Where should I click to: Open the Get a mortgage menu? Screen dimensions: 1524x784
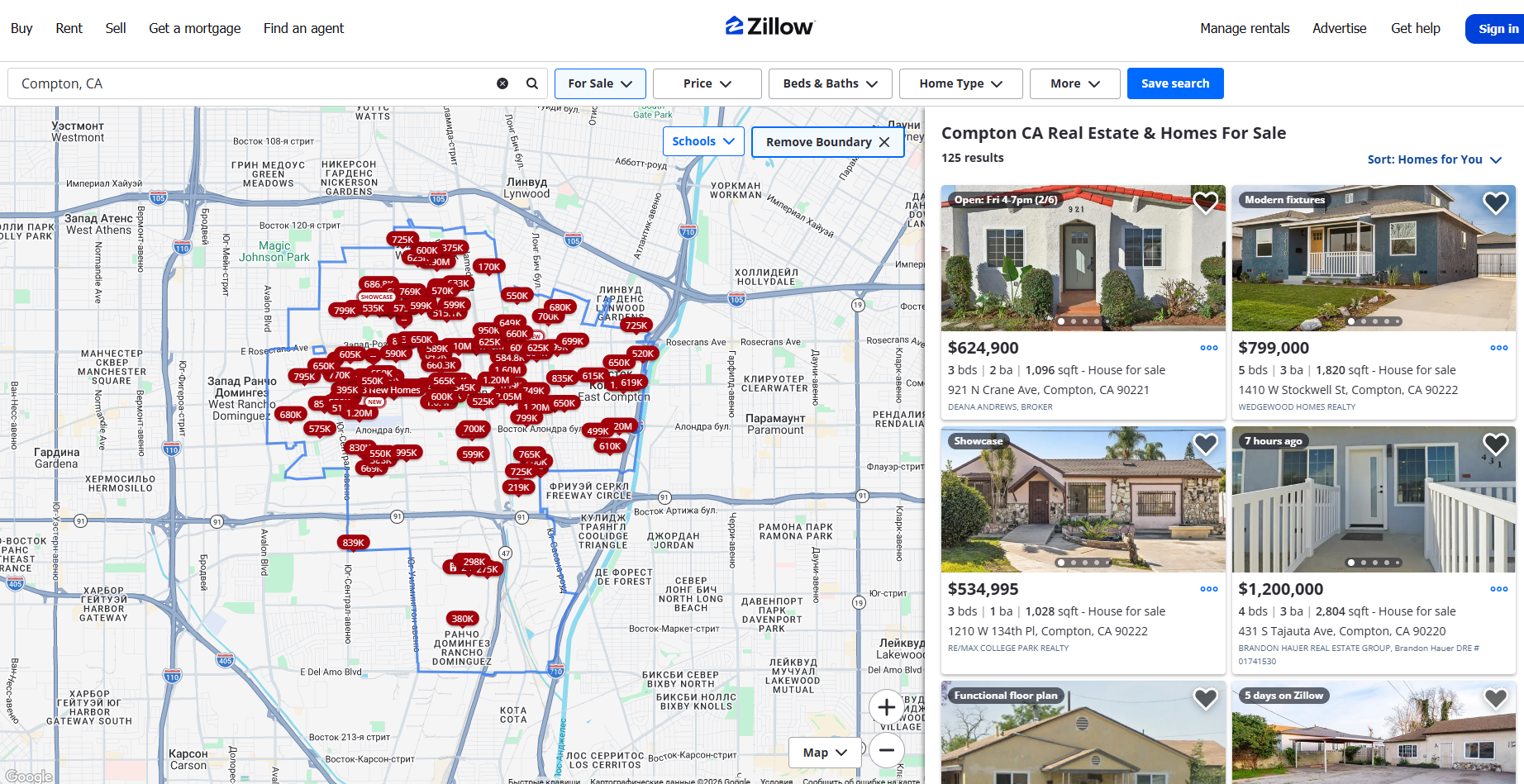pos(195,28)
